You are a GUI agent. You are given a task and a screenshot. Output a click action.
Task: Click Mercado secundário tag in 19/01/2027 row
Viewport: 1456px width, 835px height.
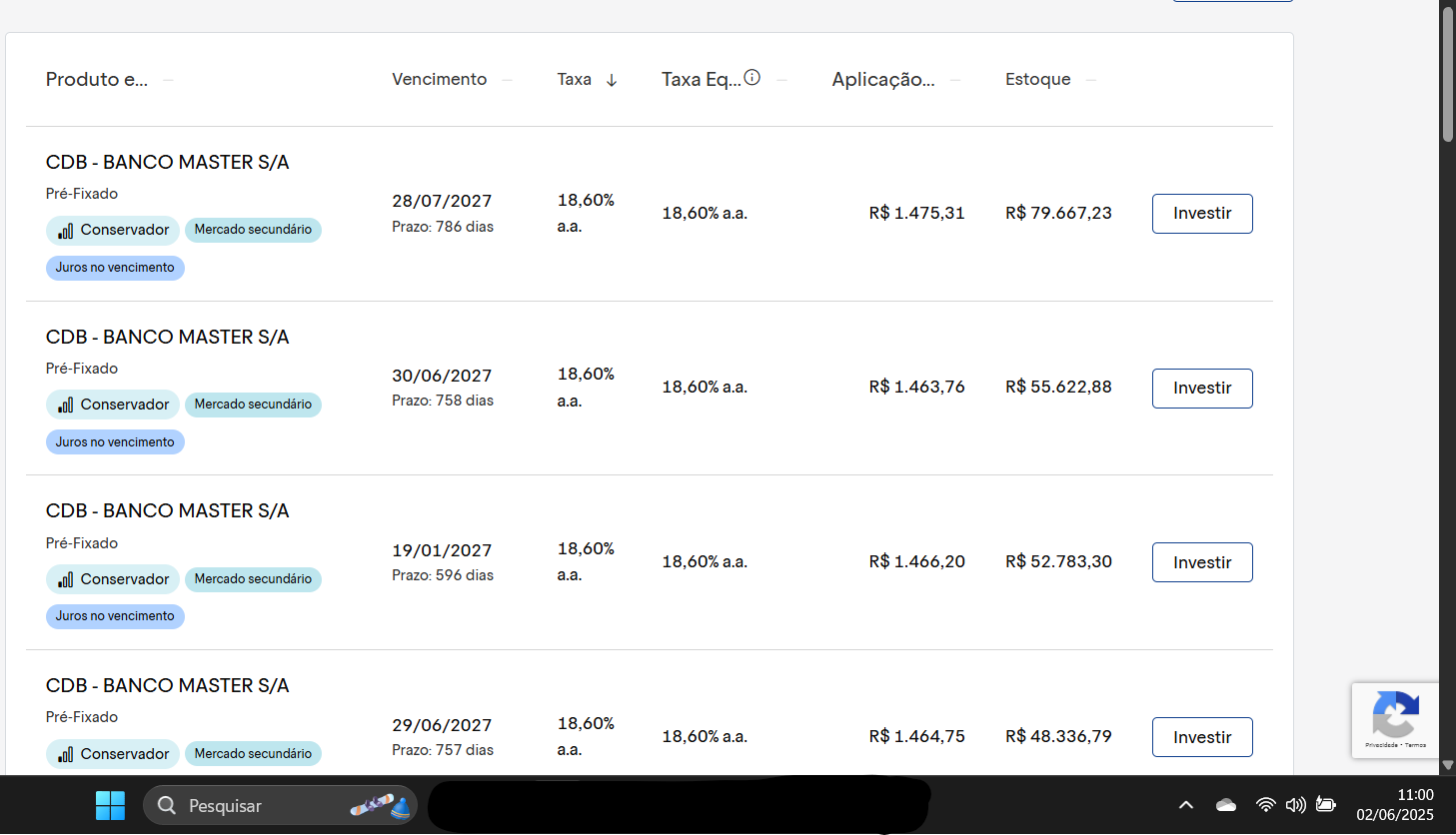coord(253,579)
